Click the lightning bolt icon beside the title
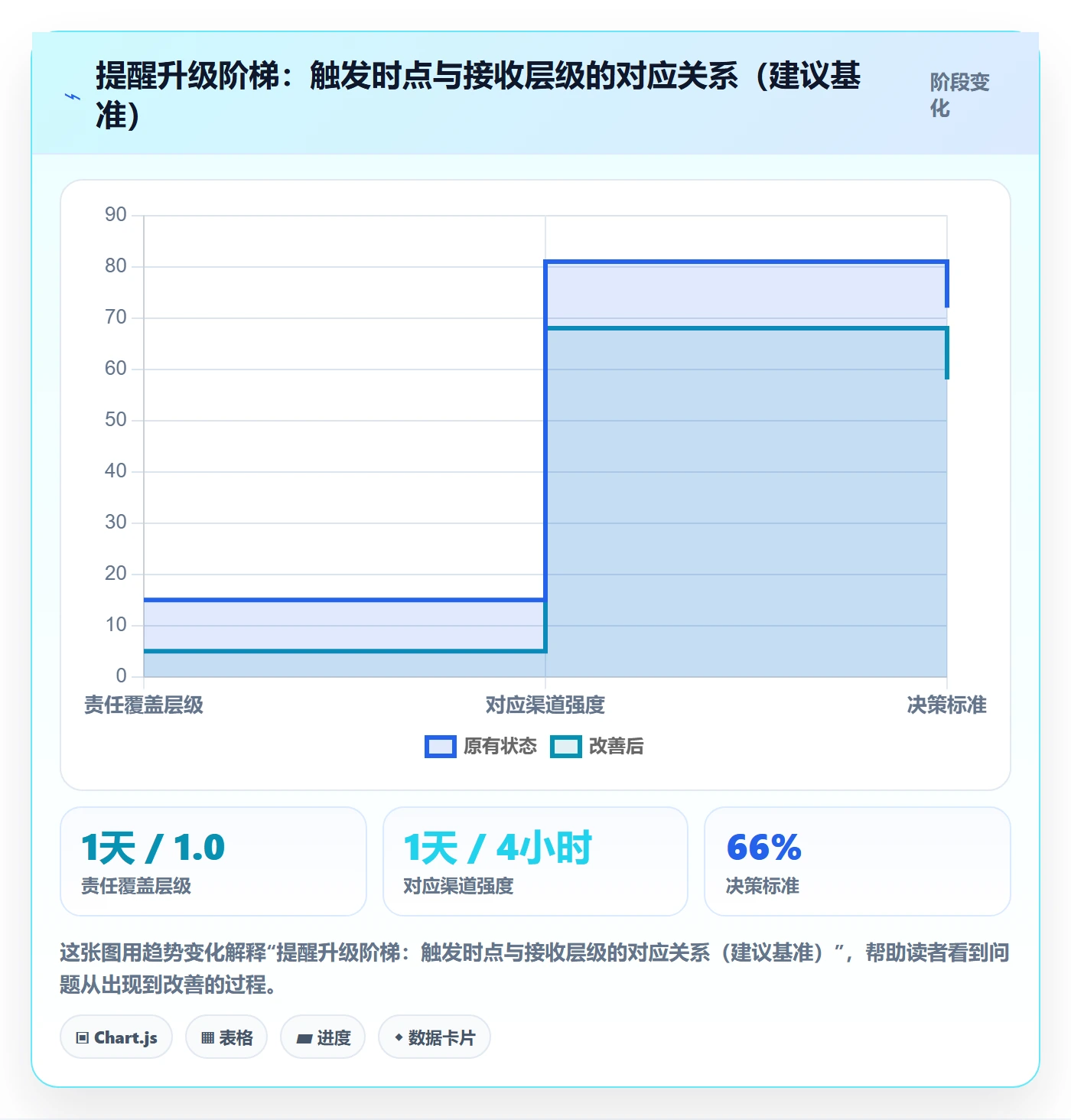The height and width of the screenshot is (1120, 1071). click(x=73, y=96)
